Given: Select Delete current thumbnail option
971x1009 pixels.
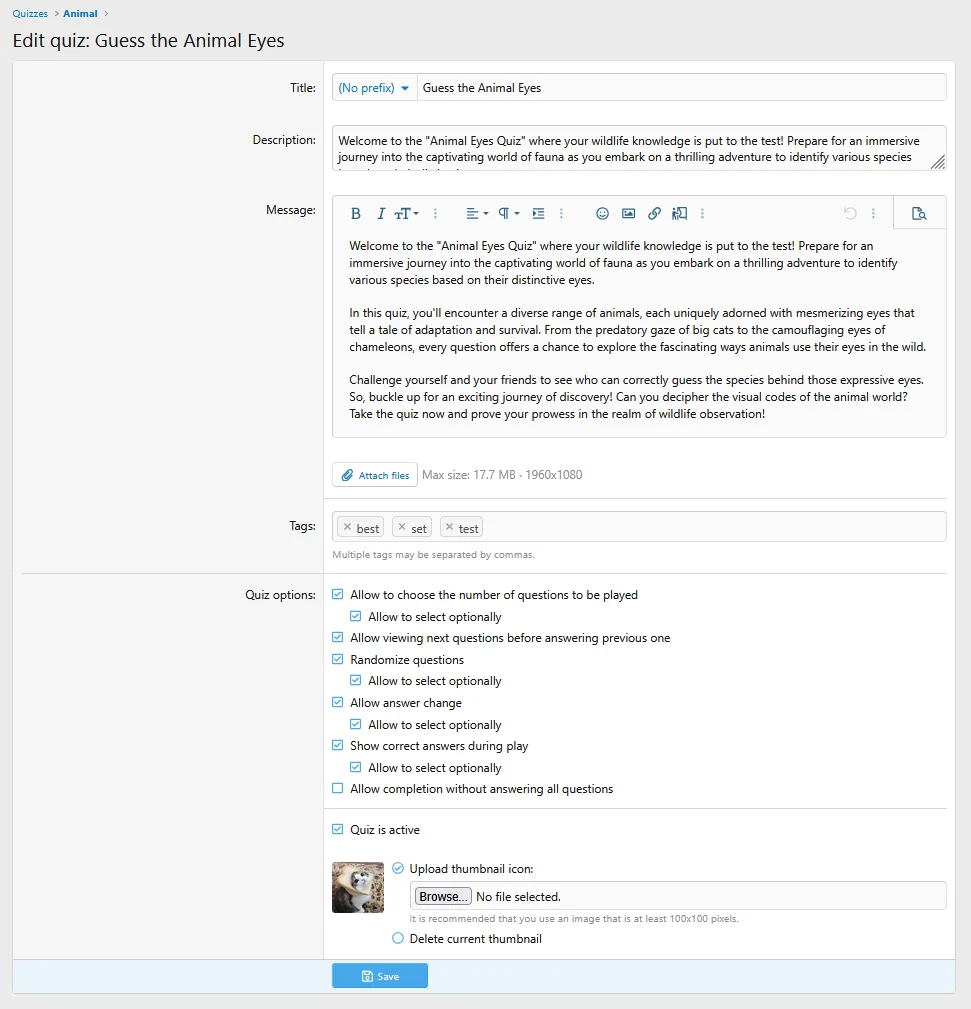Looking at the screenshot, I should click(398, 939).
